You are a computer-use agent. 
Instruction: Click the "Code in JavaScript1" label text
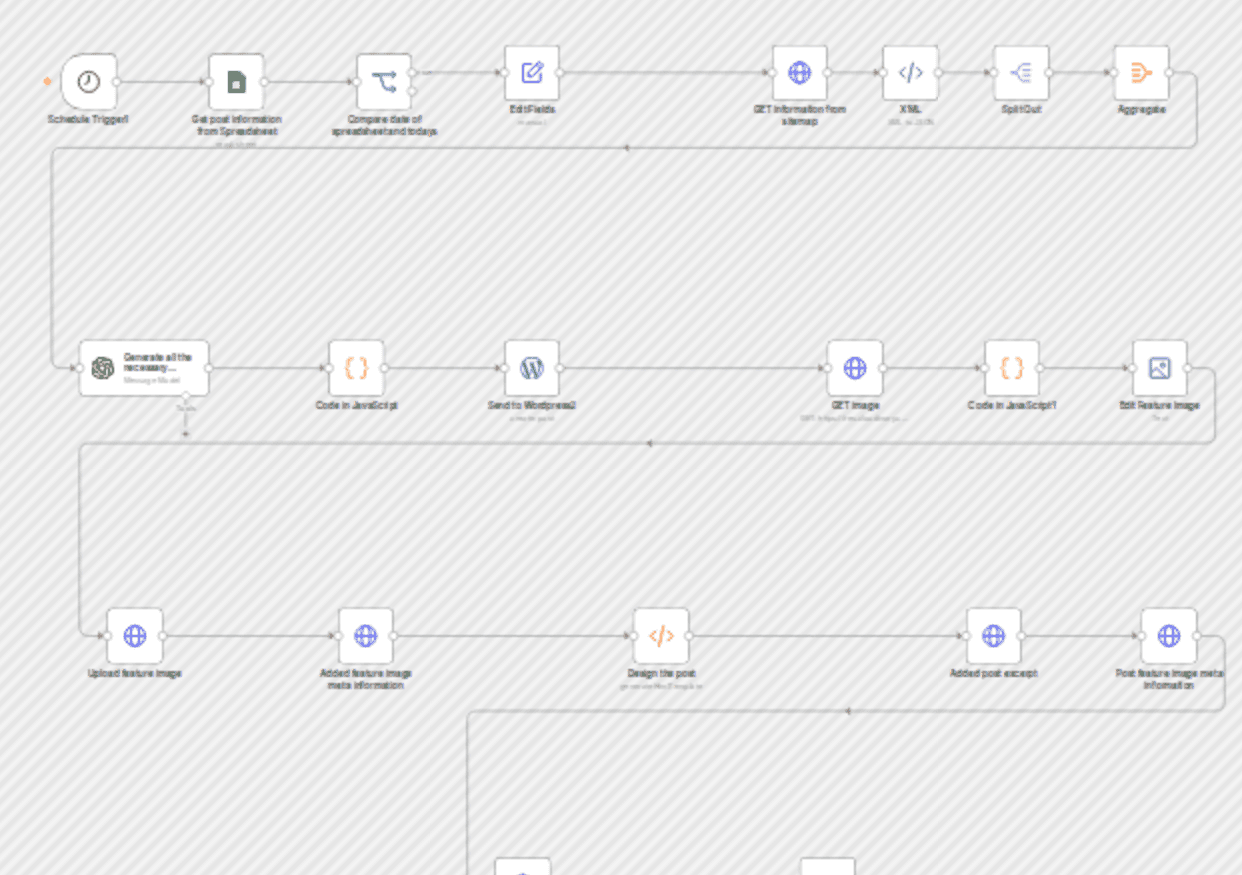tap(1012, 405)
